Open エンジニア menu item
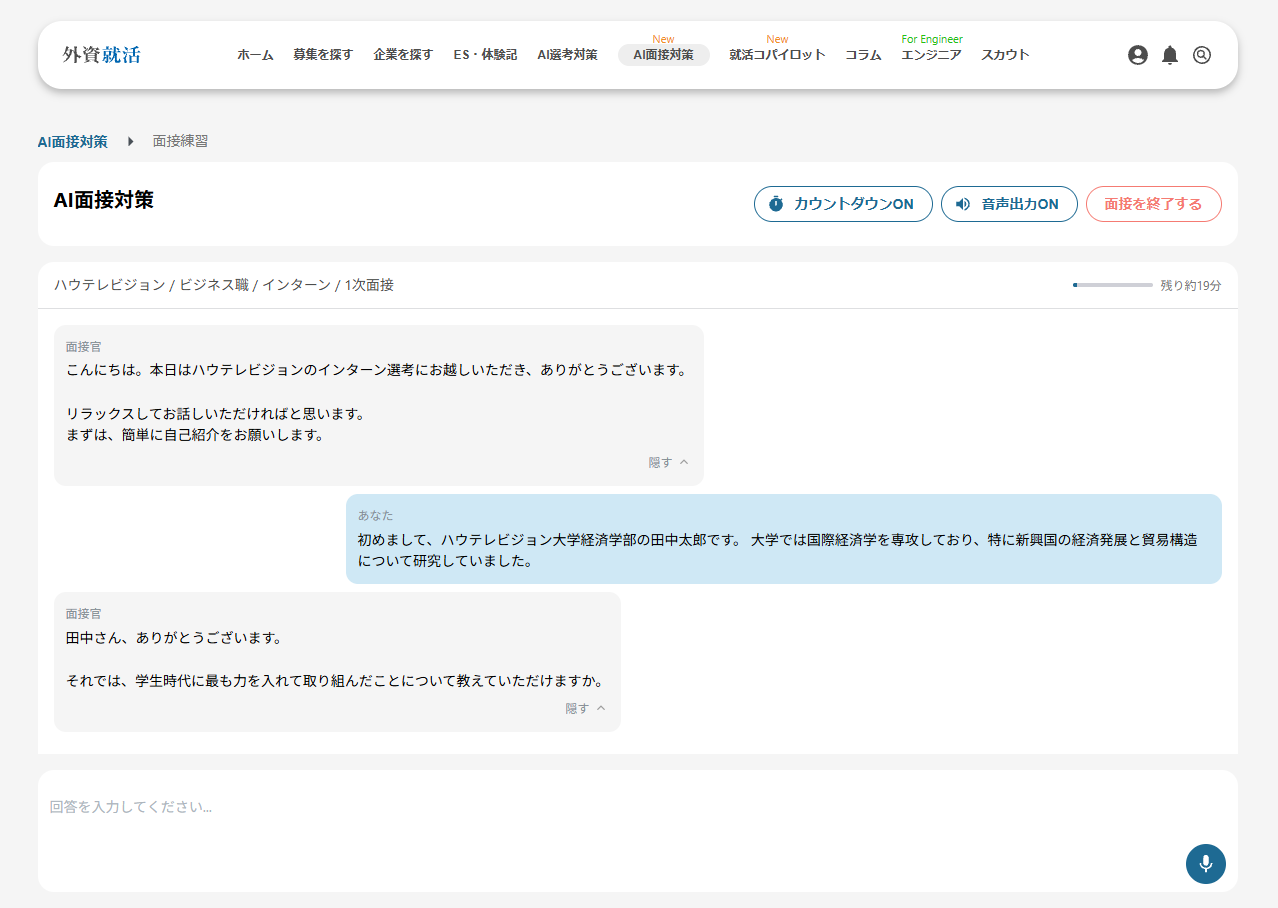 931,55
